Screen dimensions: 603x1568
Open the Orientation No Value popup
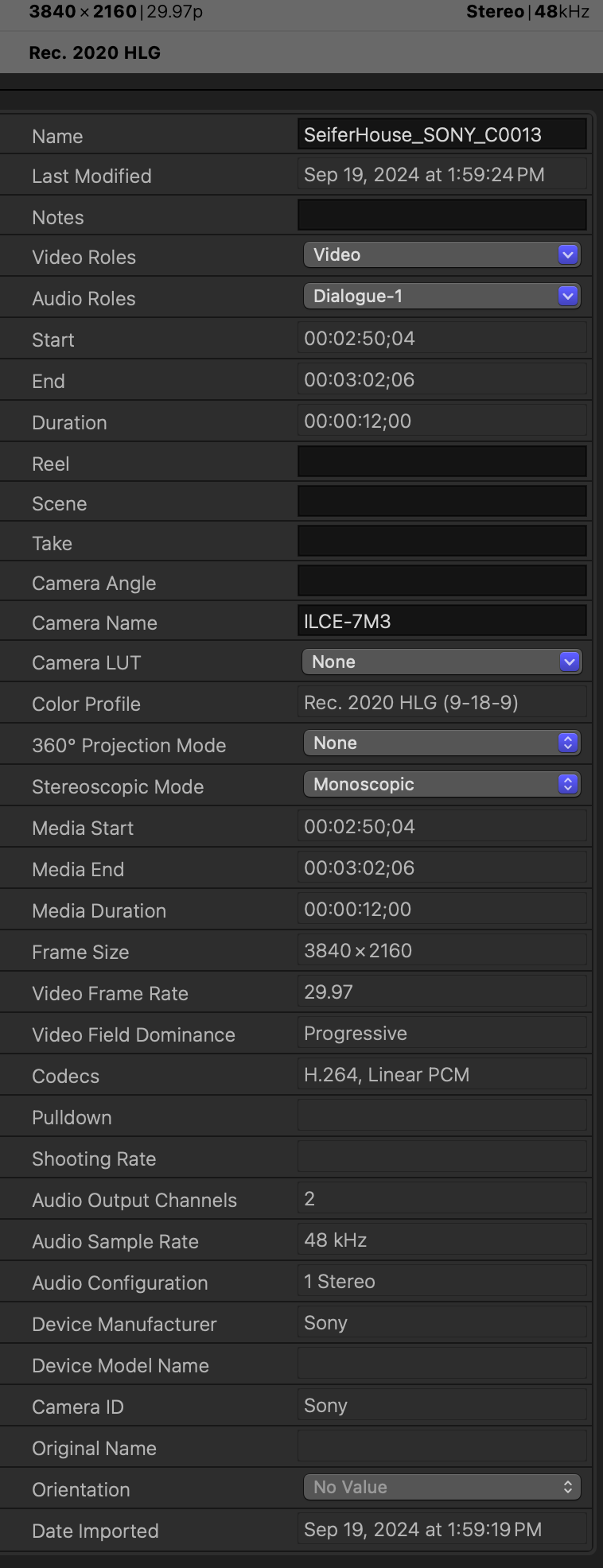[442, 1488]
